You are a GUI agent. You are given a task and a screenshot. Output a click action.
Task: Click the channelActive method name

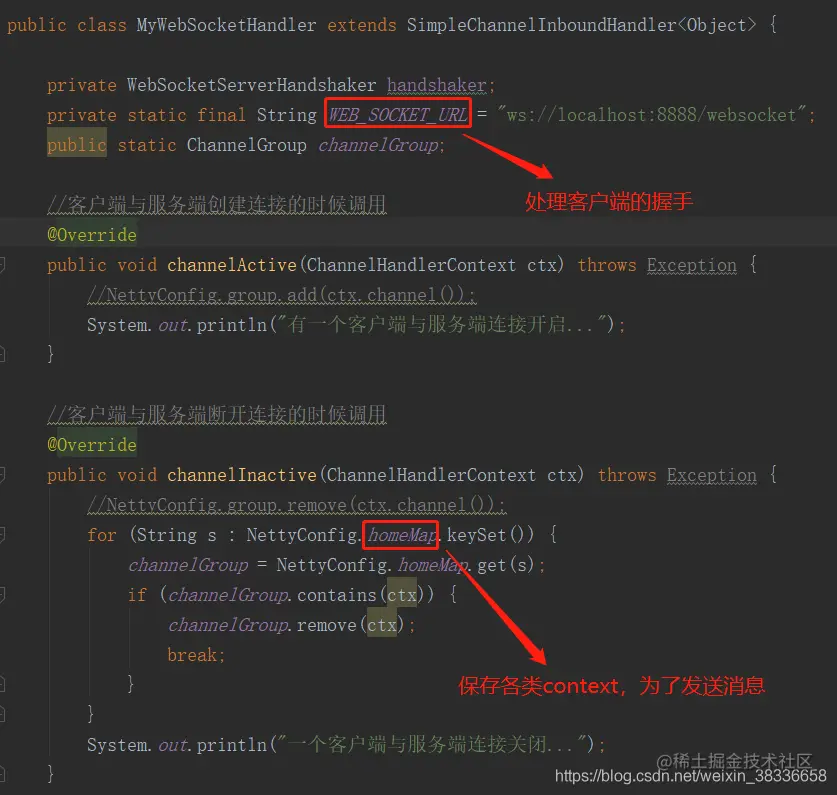(232, 265)
